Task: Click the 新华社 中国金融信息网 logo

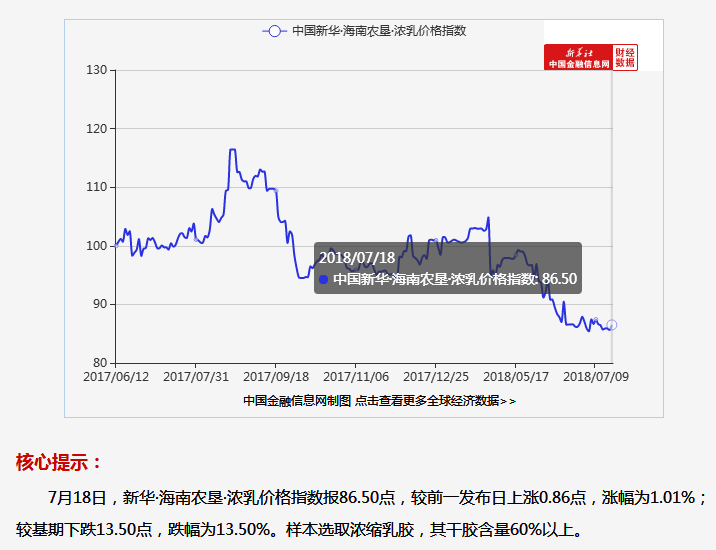Action: (x=579, y=58)
